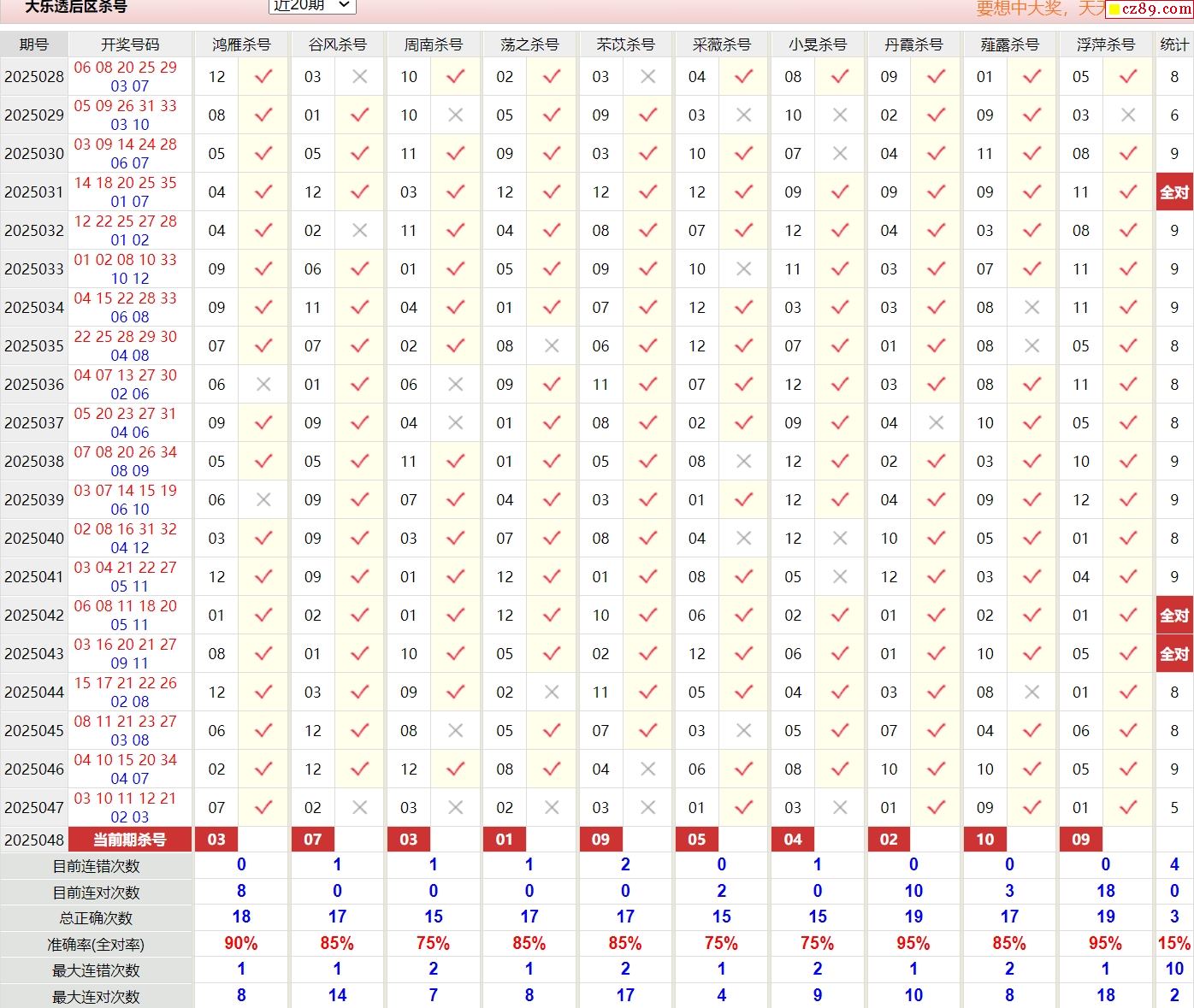Click drawn numbers 14 18 20 25 35
The width and height of the screenshot is (1194, 1008).
[125, 183]
